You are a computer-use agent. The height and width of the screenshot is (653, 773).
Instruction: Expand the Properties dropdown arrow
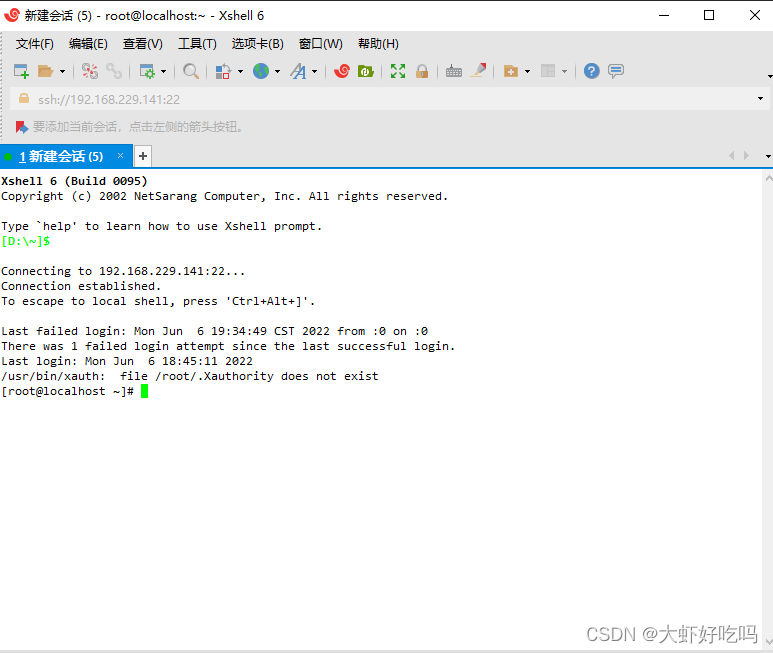point(163,71)
